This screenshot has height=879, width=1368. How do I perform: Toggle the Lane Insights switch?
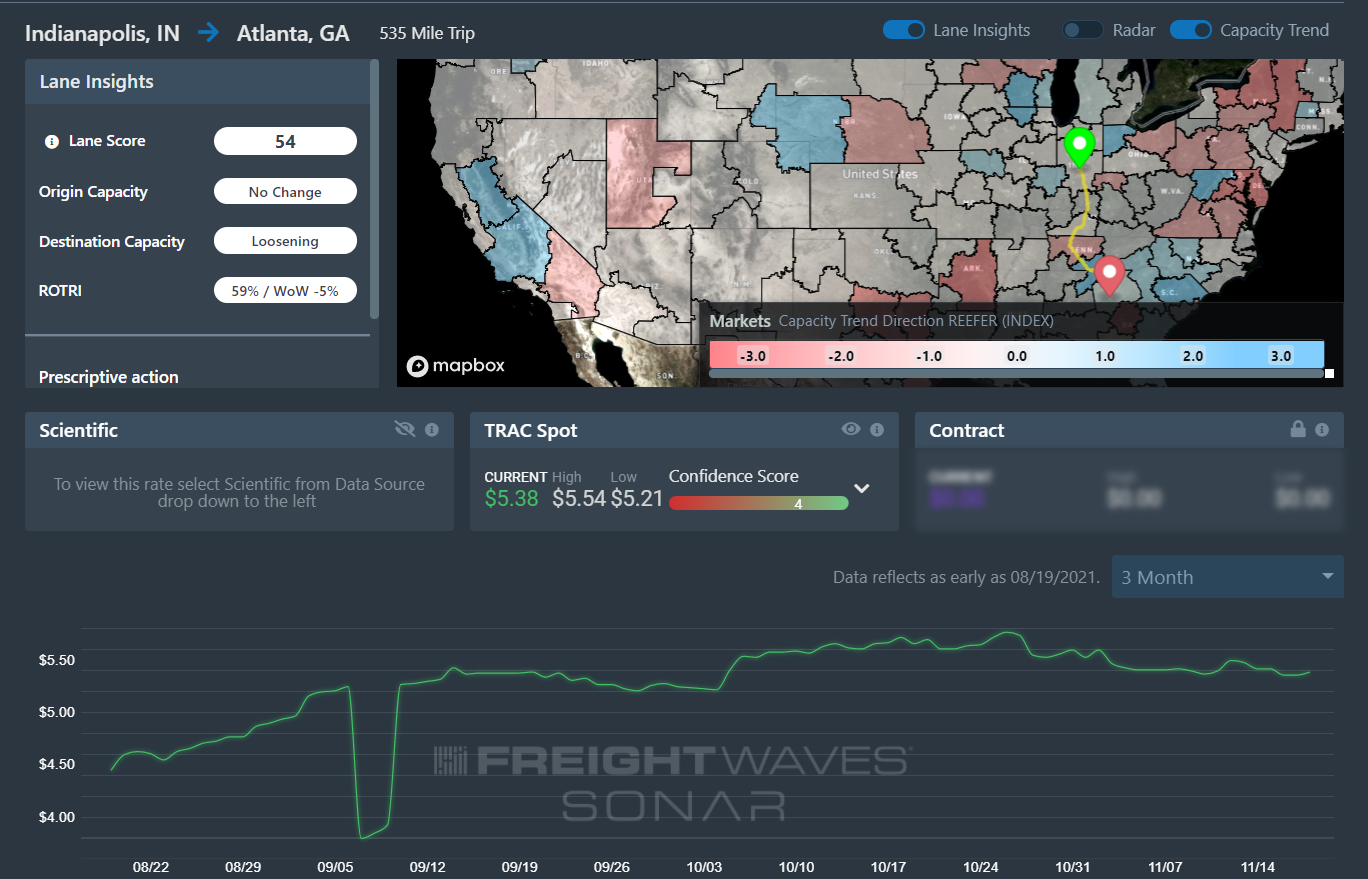(904, 30)
